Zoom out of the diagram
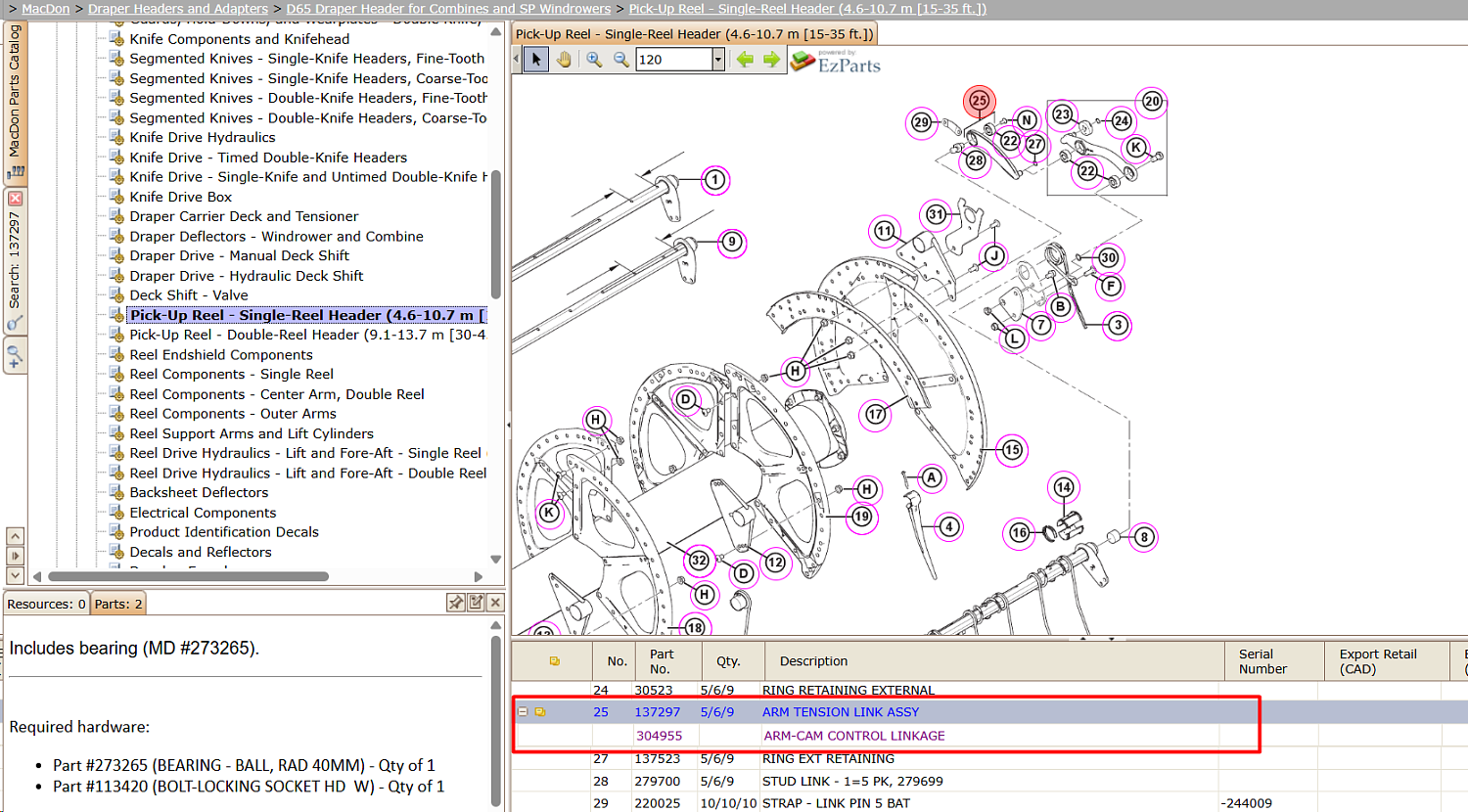The height and width of the screenshot is (812, 1468). (x=621, y=60)
